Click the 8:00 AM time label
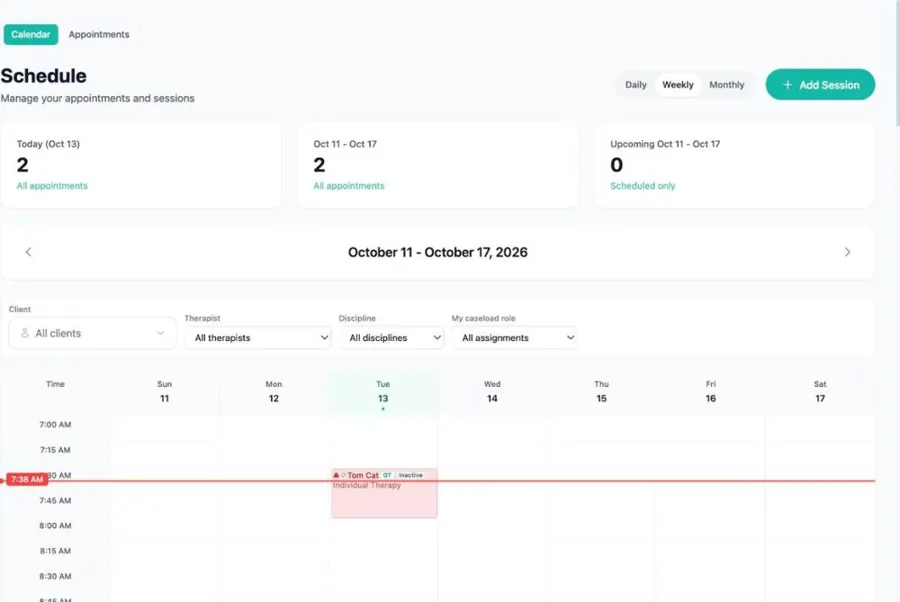 [x=55, y=526]
